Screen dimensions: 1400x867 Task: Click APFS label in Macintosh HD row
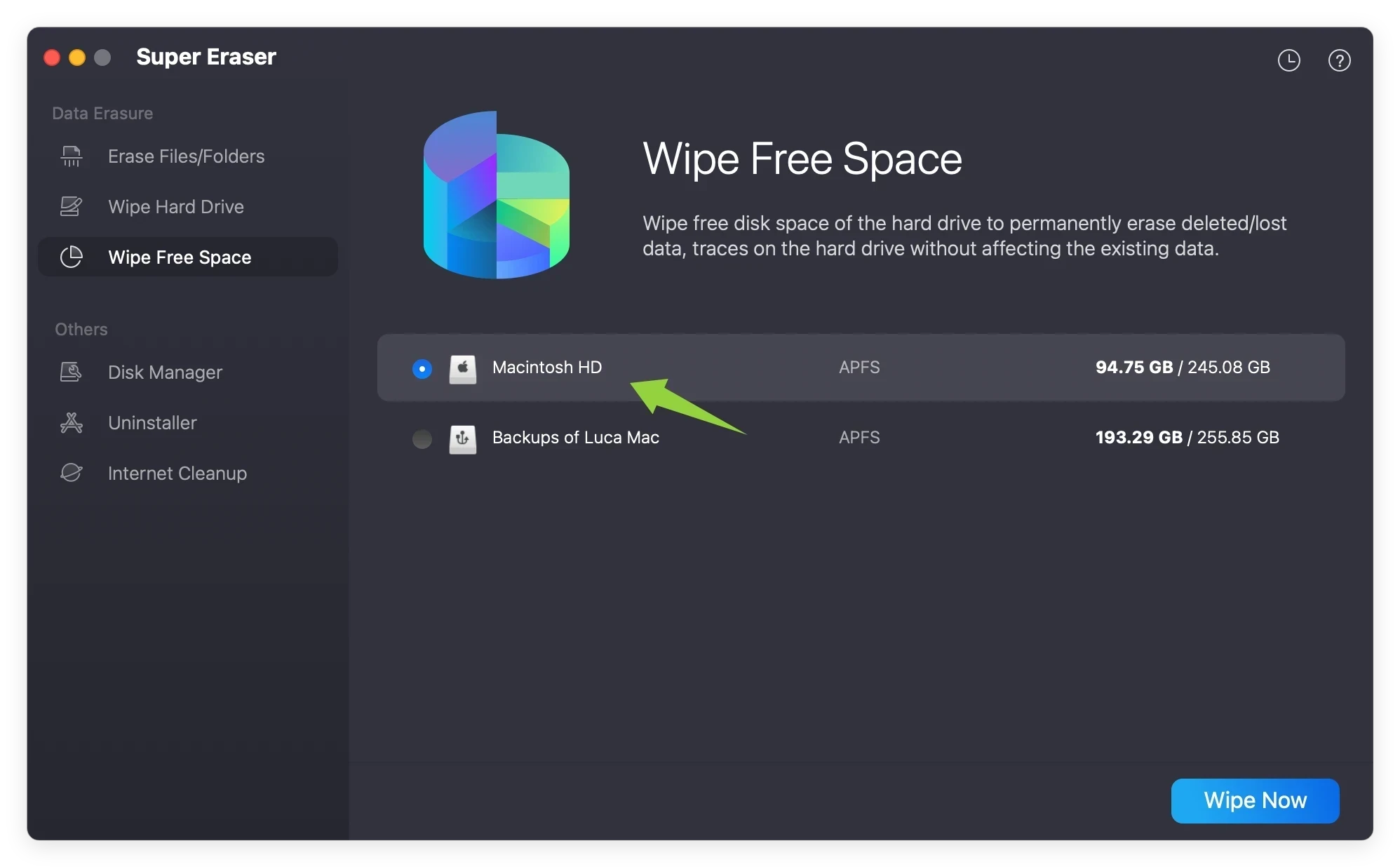coord(859,367)
